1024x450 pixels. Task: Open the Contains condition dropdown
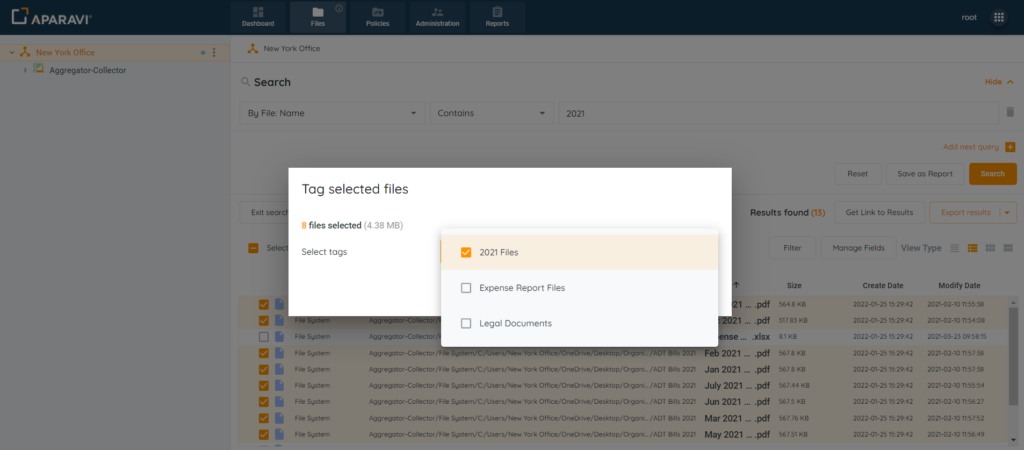[492, 113]
